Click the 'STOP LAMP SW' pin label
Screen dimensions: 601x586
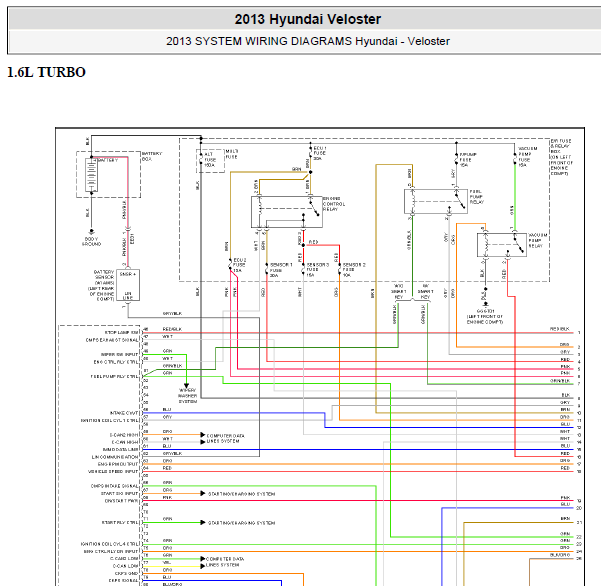[x=121, y=333]
